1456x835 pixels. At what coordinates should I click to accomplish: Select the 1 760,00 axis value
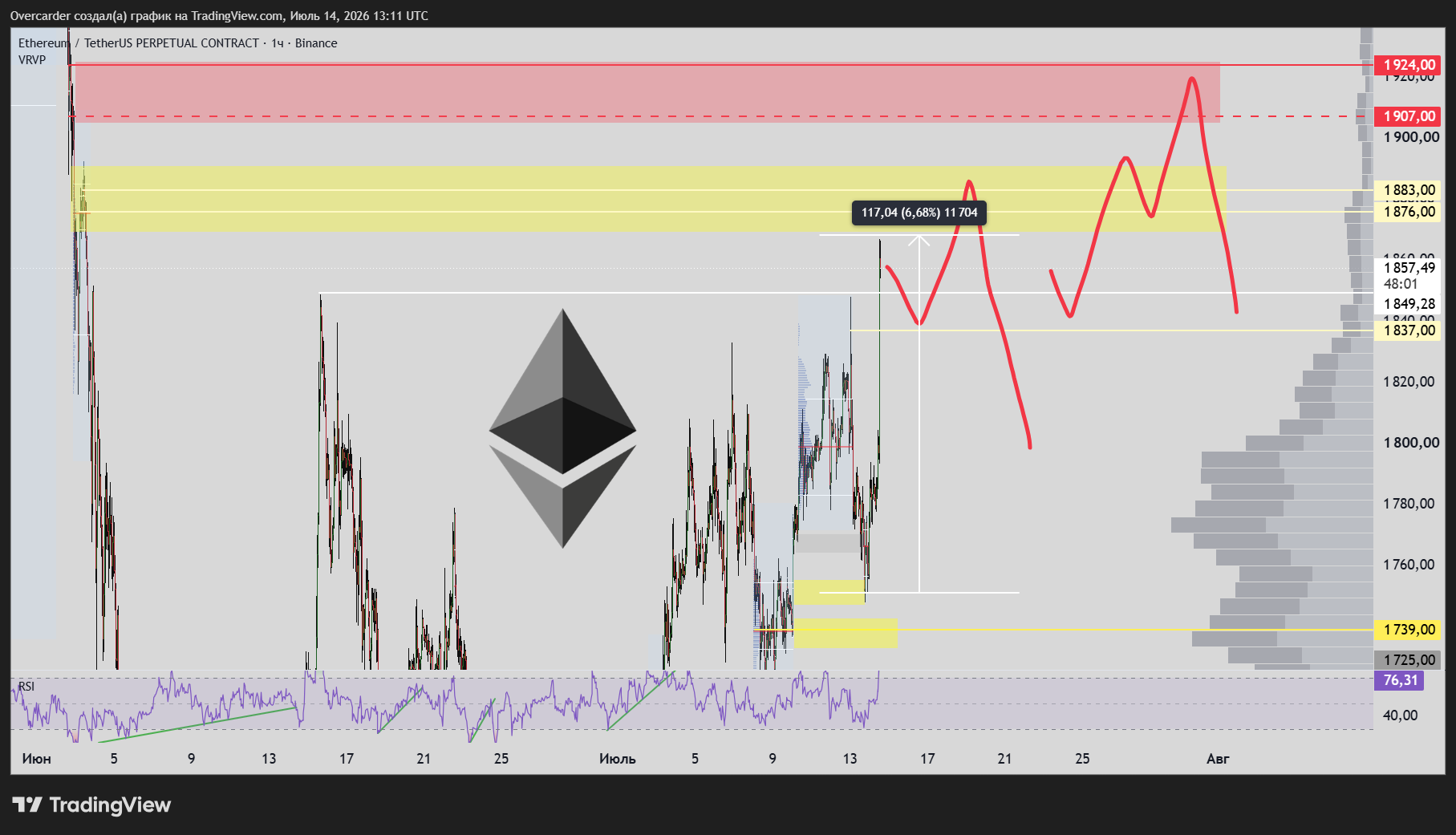1409,565
